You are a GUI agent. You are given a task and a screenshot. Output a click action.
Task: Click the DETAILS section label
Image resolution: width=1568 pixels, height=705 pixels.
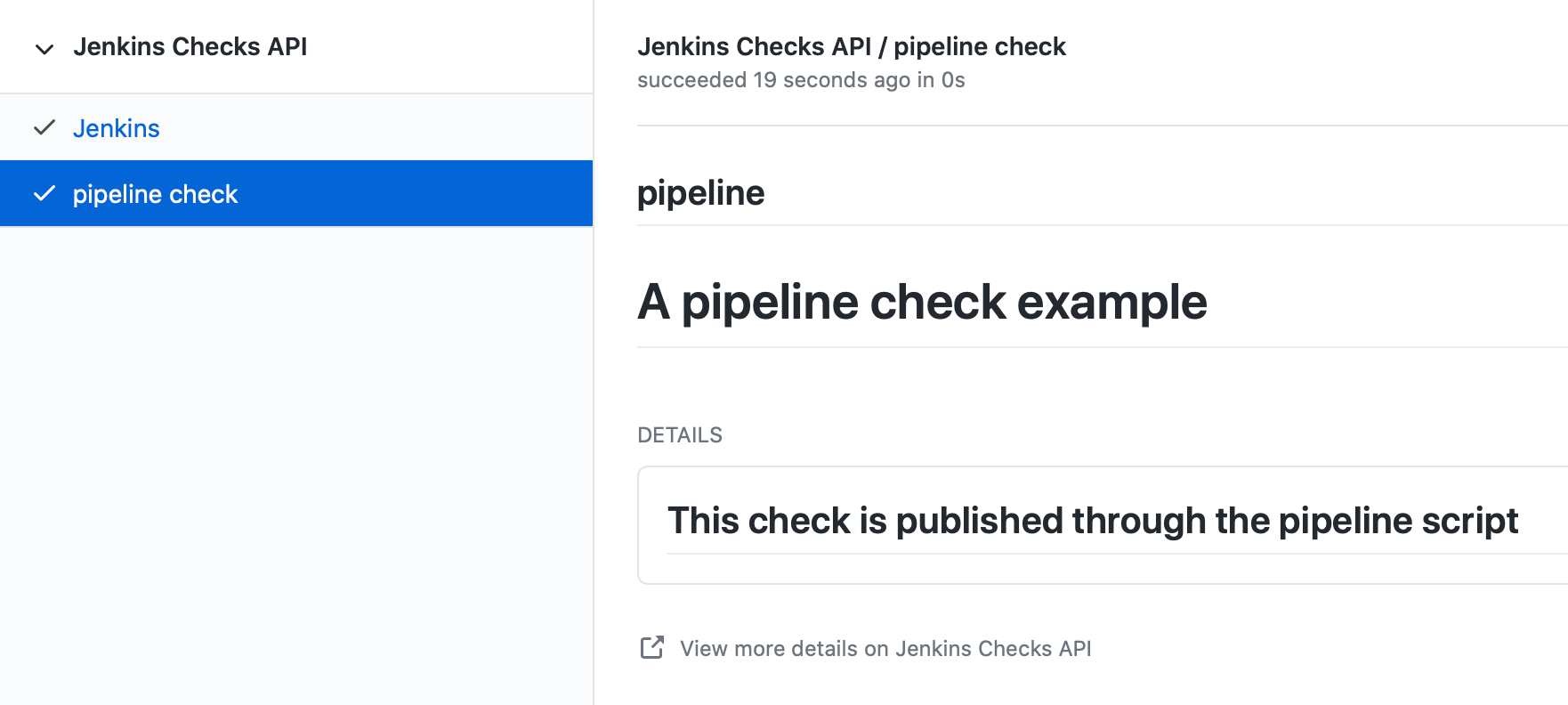(x=680, y=435)
